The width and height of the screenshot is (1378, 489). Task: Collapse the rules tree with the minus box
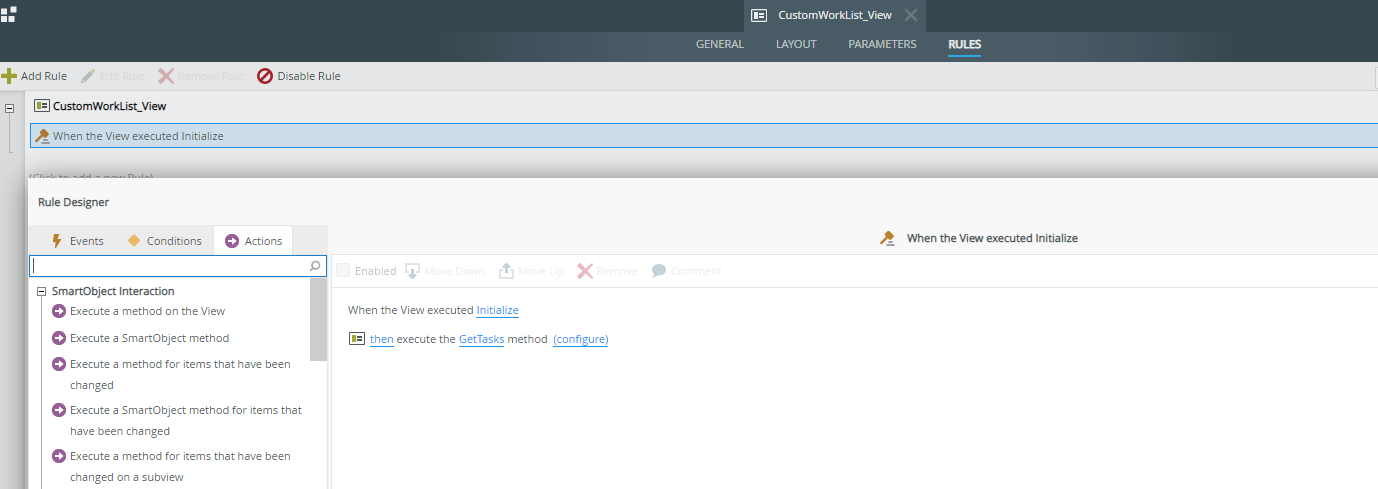click(x=9, y=106)
